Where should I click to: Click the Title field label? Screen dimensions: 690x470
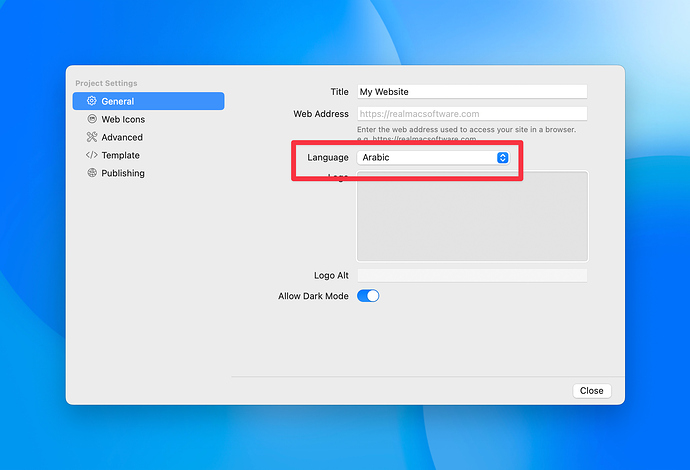pyautogui.click(x=339, y=92)
